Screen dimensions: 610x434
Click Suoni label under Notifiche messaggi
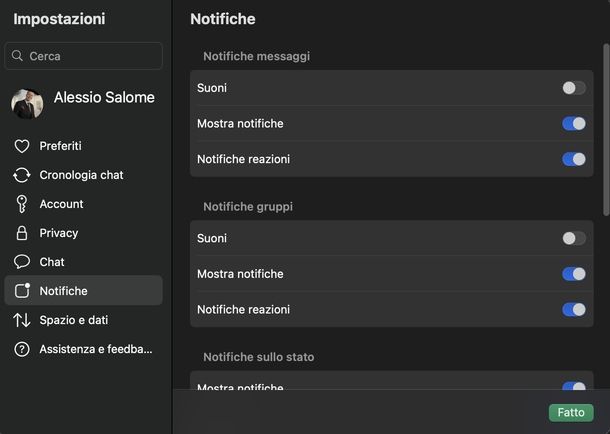[x=212, y=88]
